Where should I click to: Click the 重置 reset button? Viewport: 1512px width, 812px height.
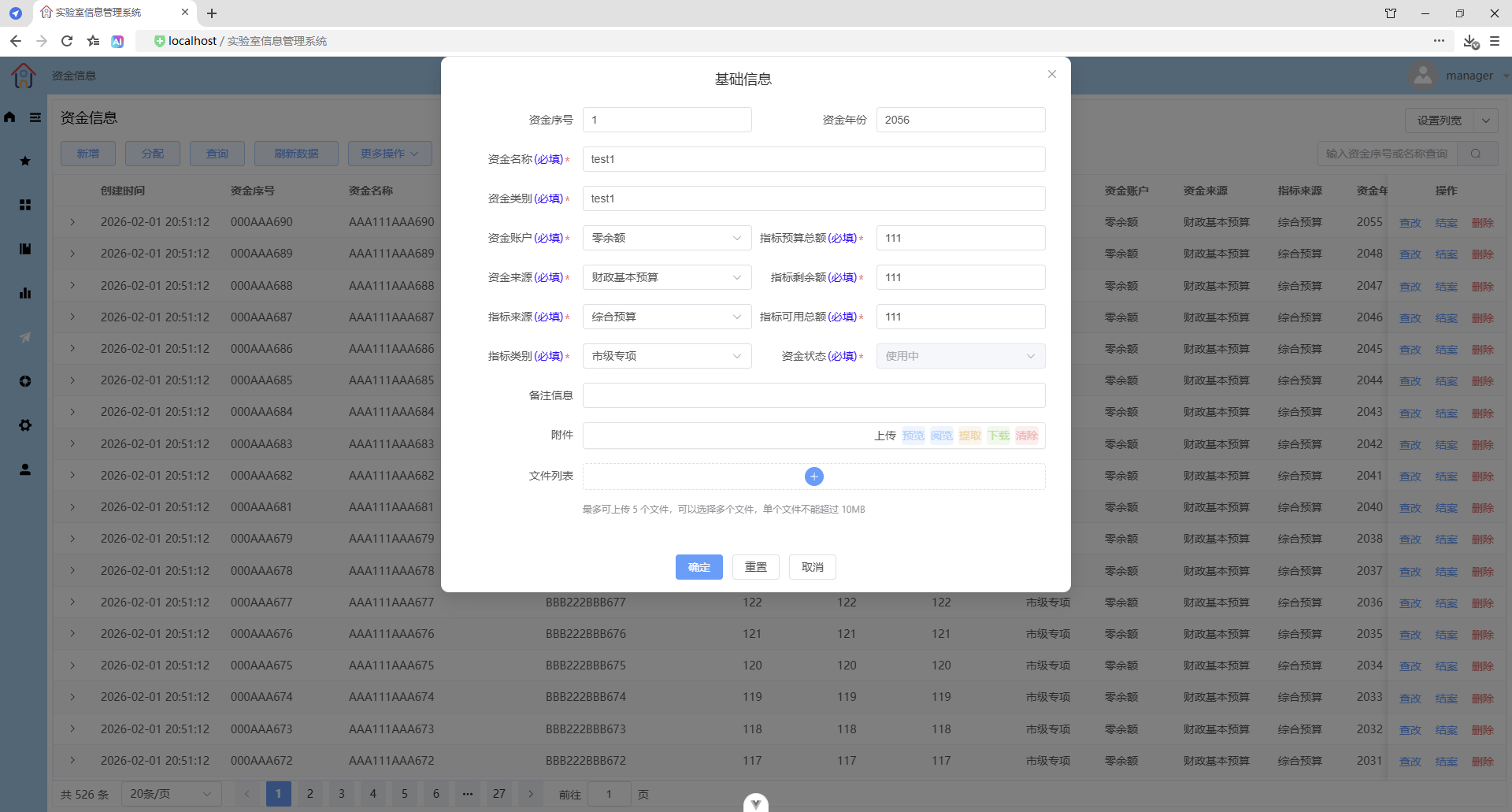click(x=756, y=567)
